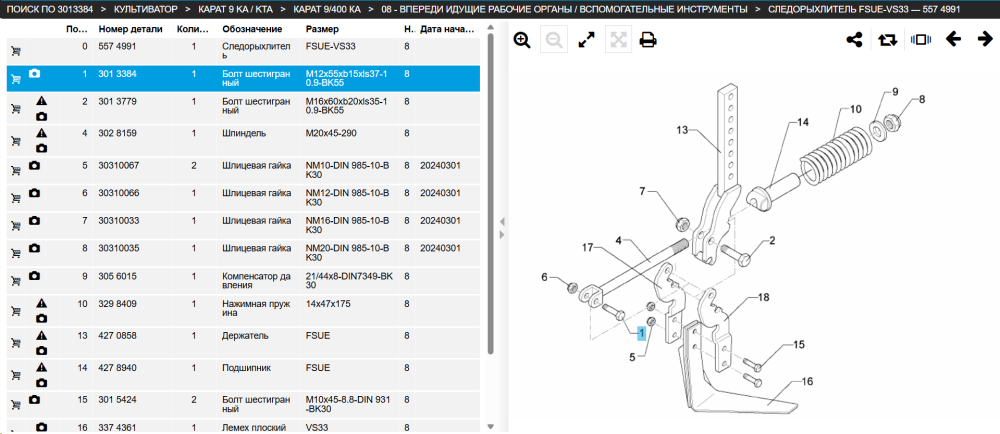Print the diagram with printer icon

tap(649, 40)
